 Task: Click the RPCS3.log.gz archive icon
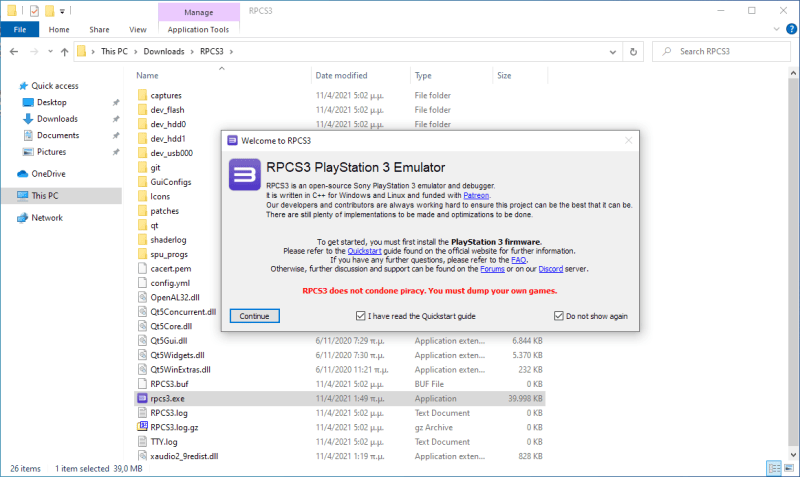coord(142,427)
